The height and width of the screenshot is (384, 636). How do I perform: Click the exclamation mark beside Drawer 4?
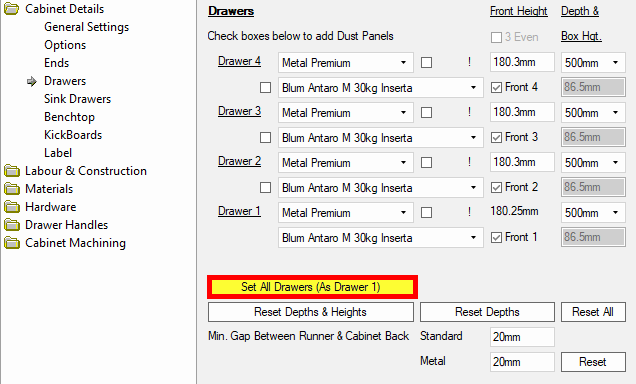469,62
